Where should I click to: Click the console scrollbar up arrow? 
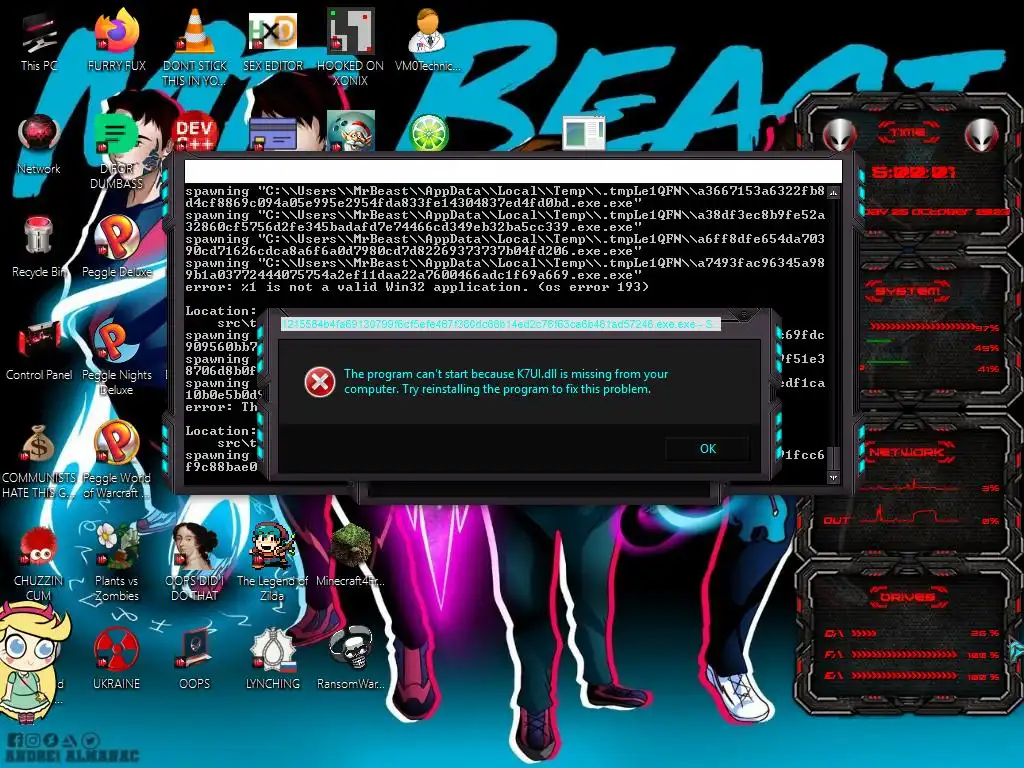pos(833,193)
